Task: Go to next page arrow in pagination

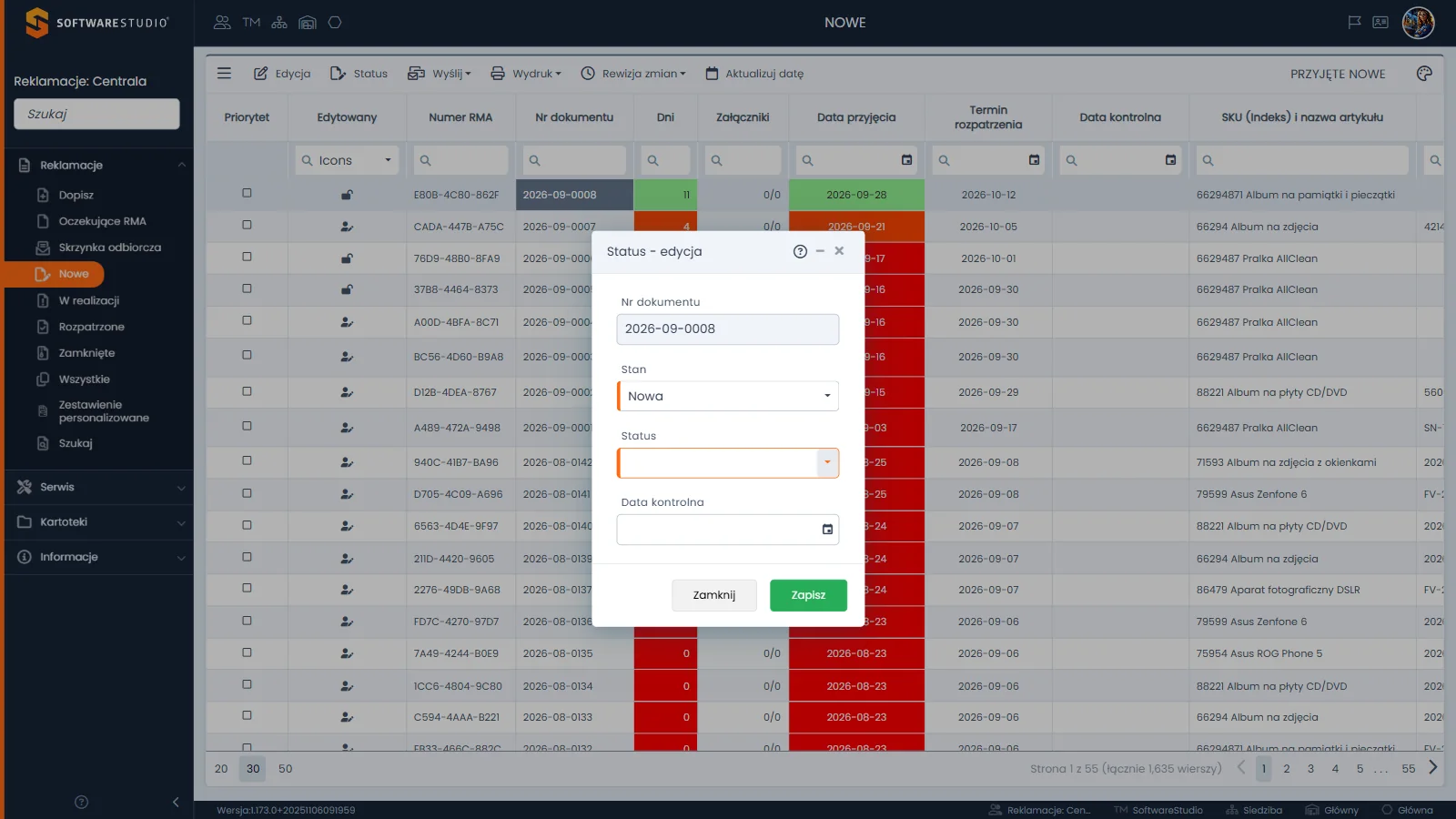Action: 1433,768
